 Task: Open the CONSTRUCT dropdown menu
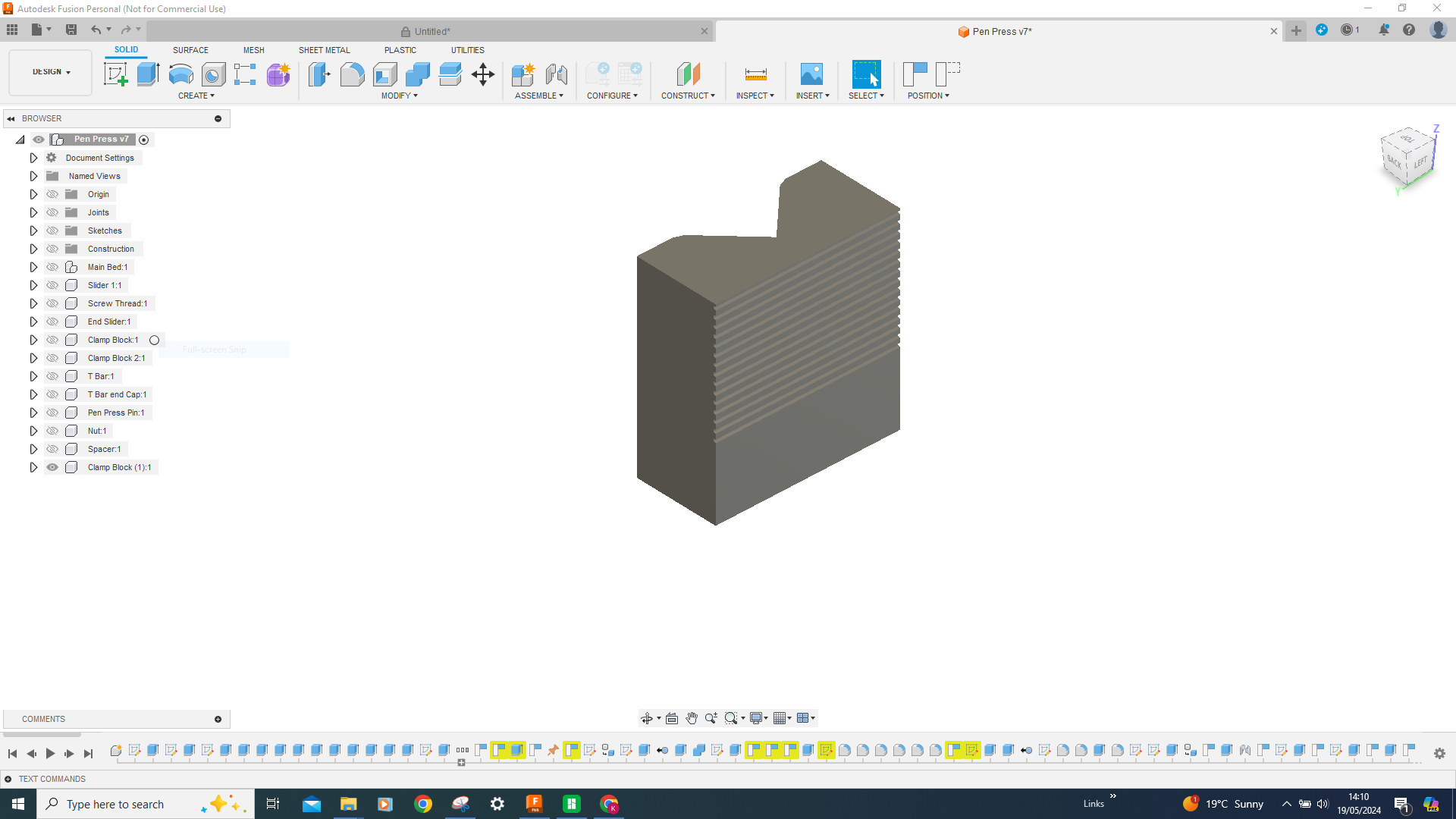coord(687,96)
